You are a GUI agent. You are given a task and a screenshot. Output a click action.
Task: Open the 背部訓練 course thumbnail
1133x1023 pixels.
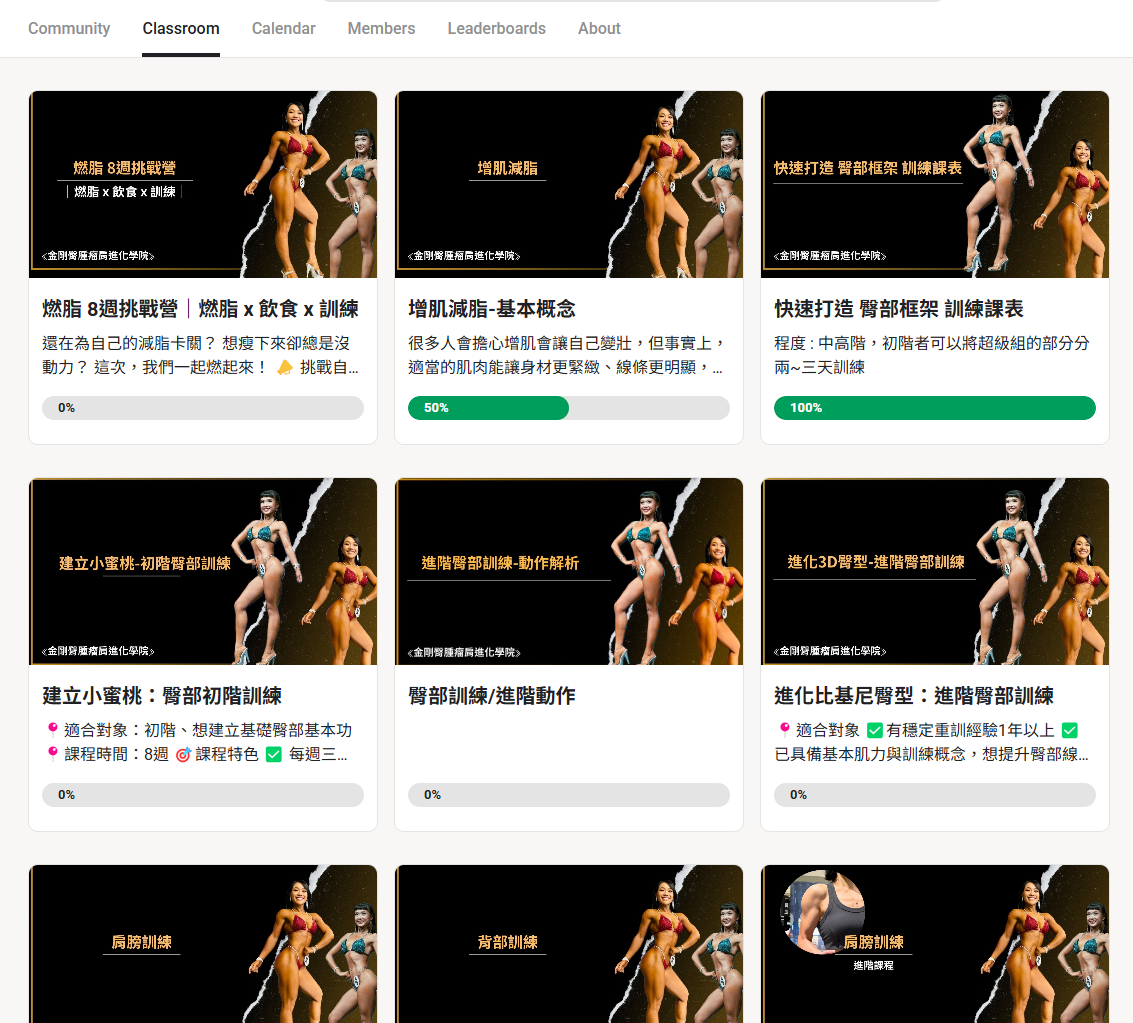(x=569, y=944)
